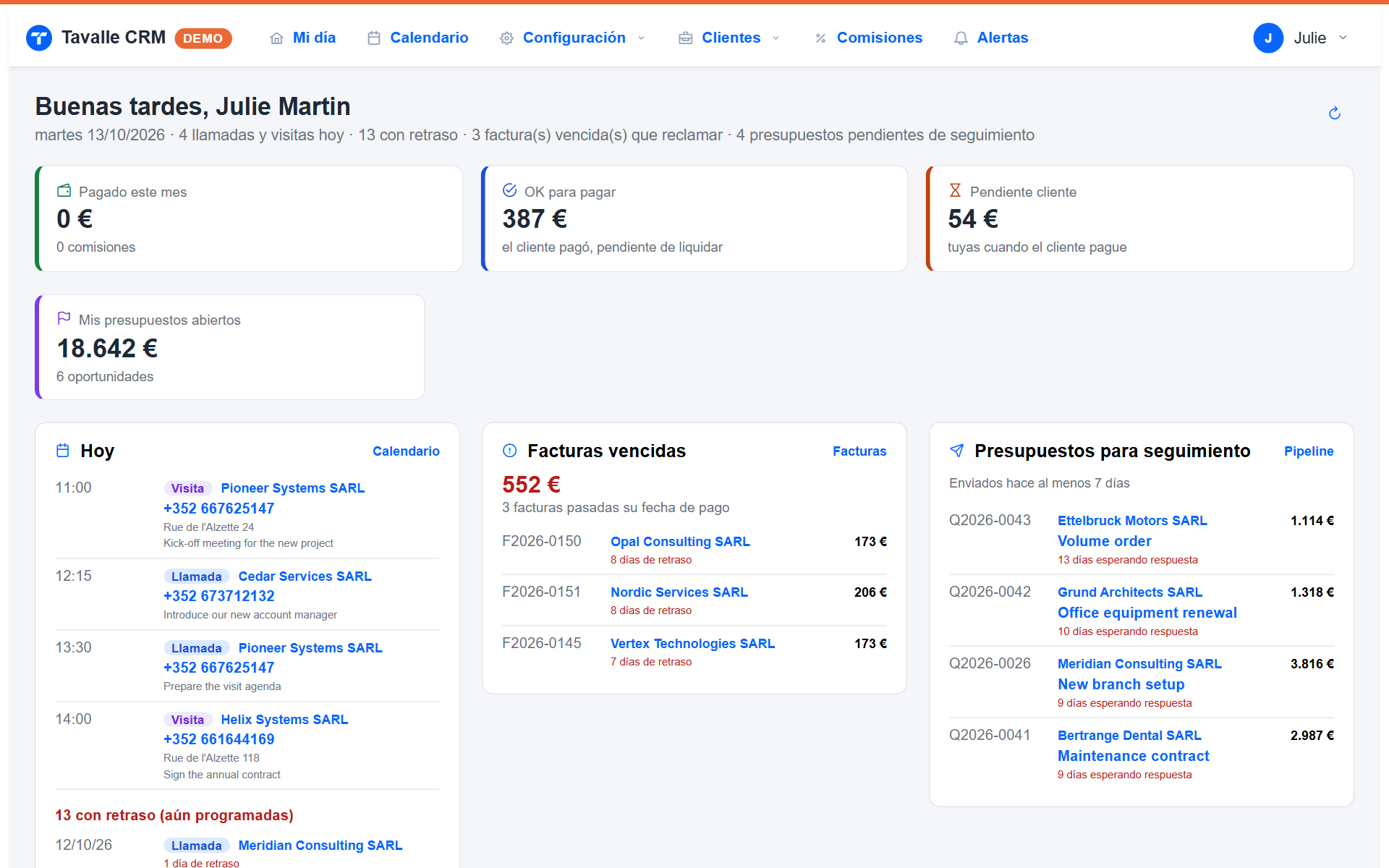Open the New branch setup quote
Screen dimensions: 1389x868
click(1121, 684)
